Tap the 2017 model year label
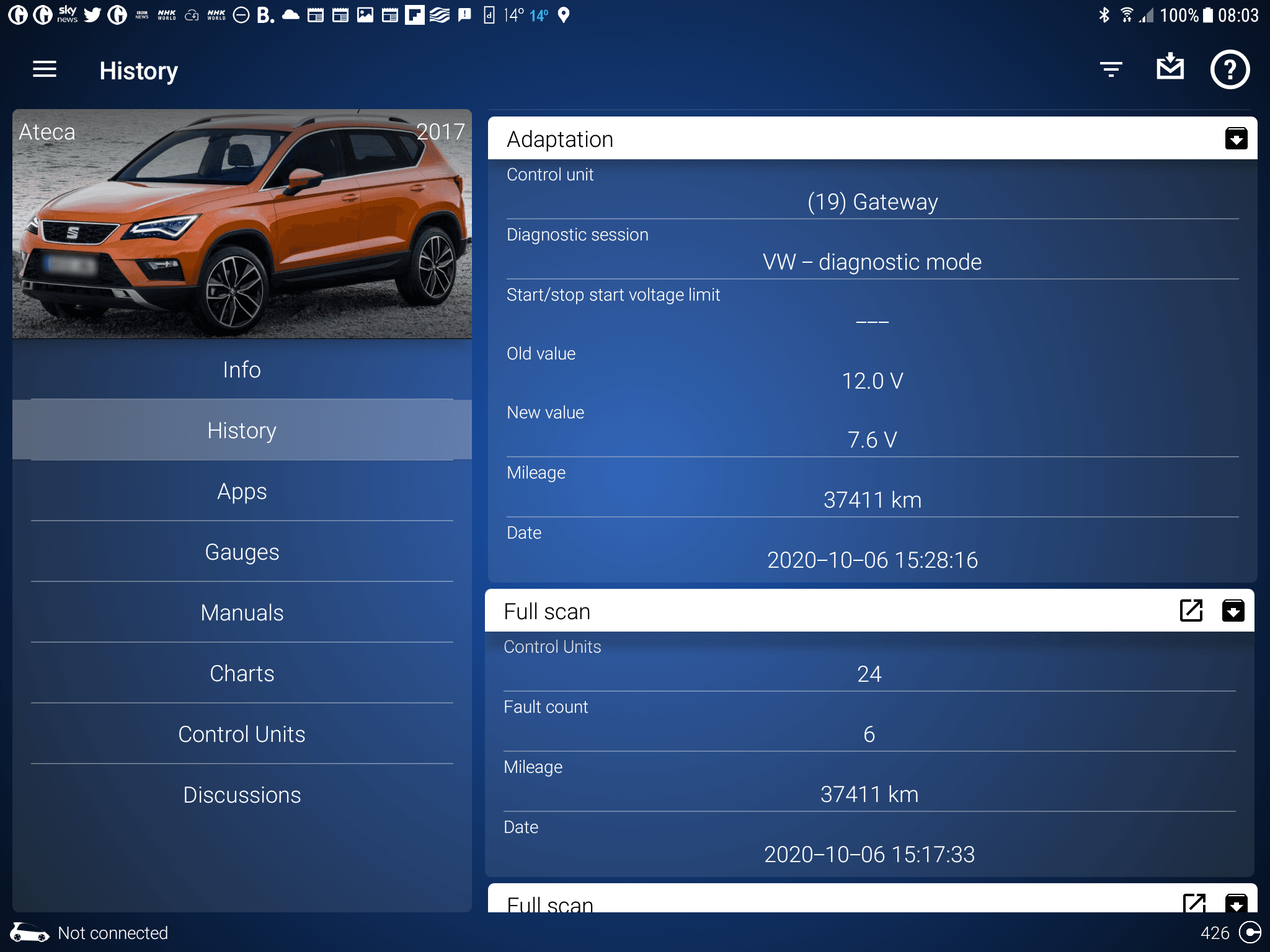 [x=440, y=131]
